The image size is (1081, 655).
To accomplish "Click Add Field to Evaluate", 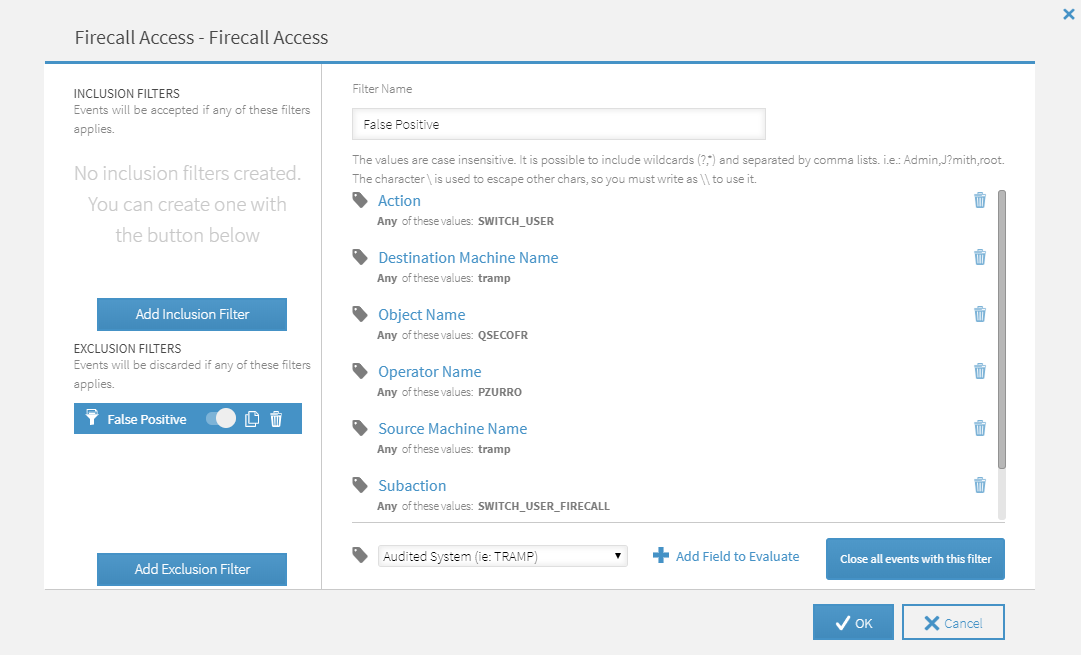I will (x=726, y=556).
